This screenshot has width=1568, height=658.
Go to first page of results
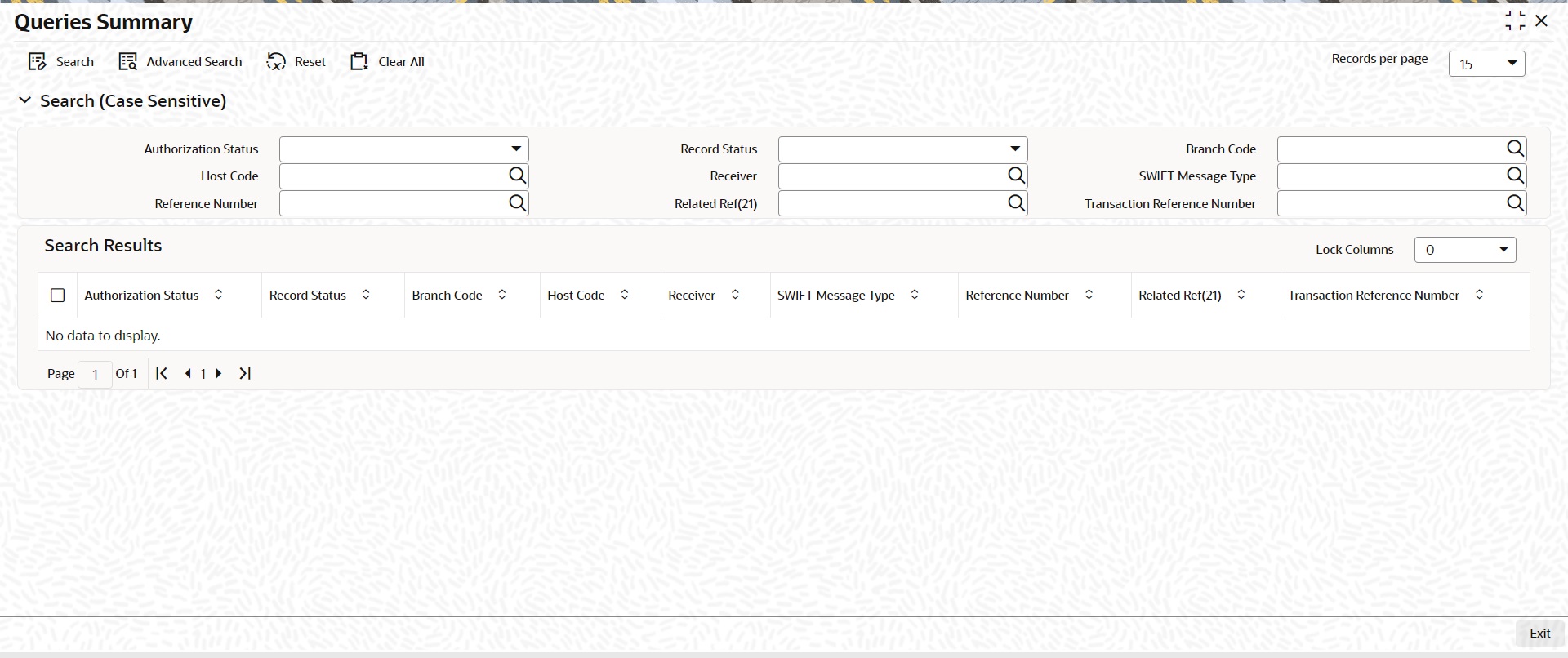[x=162, y=373]
